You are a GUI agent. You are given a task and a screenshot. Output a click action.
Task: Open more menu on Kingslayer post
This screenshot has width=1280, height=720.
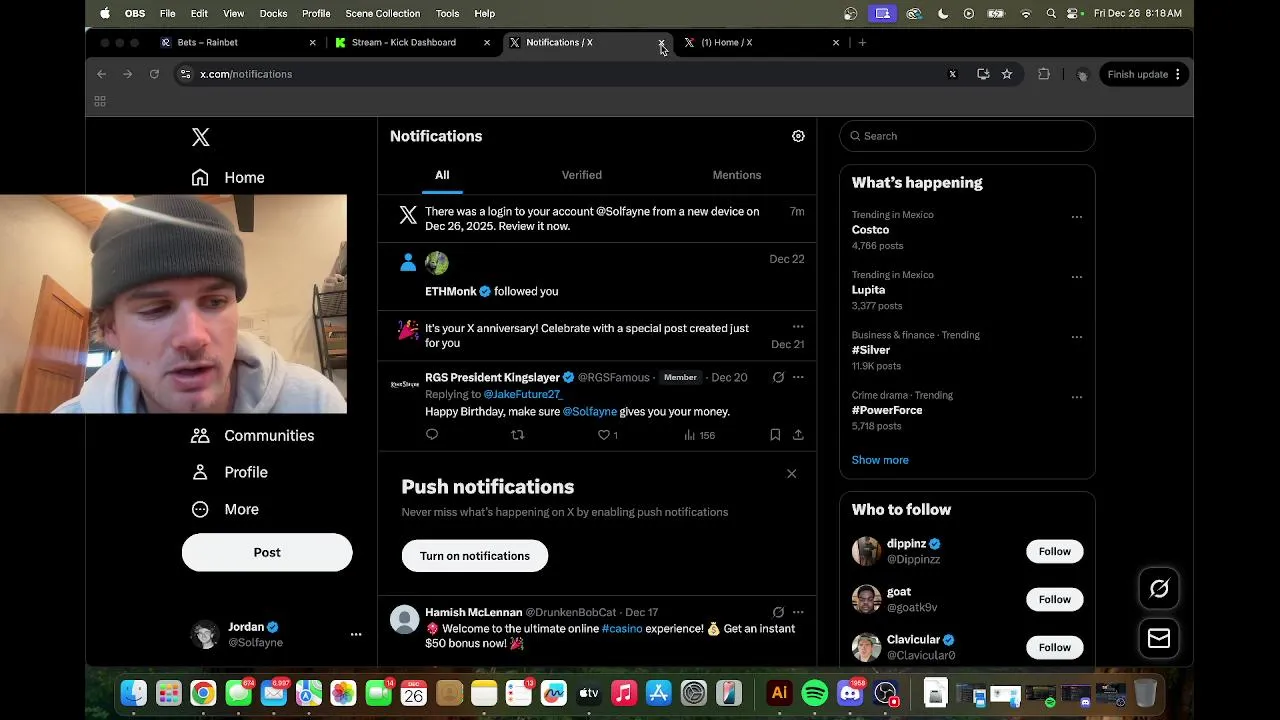[x=798, y=377]
